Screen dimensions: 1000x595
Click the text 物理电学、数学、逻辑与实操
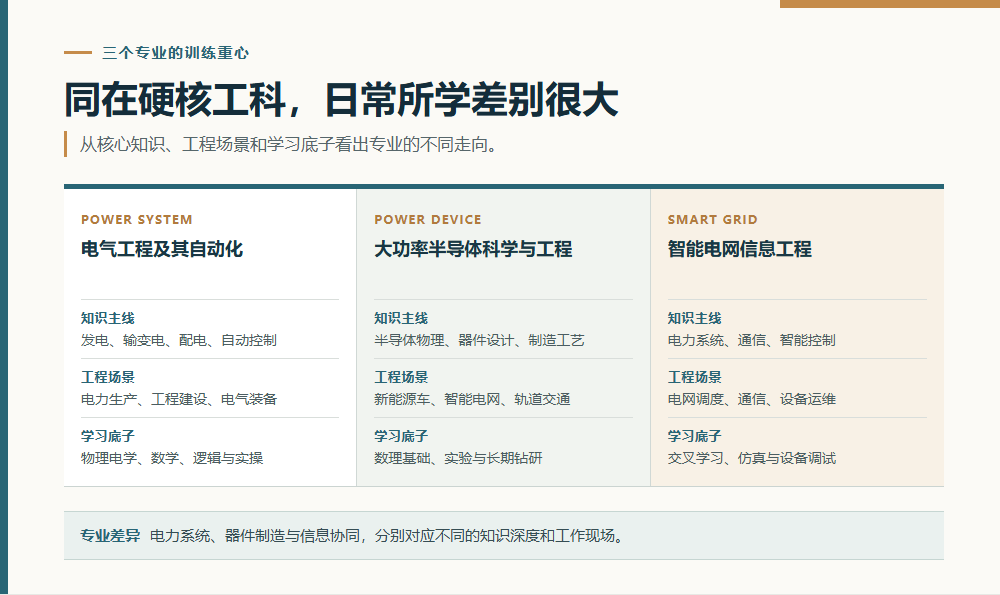[172, 458]
